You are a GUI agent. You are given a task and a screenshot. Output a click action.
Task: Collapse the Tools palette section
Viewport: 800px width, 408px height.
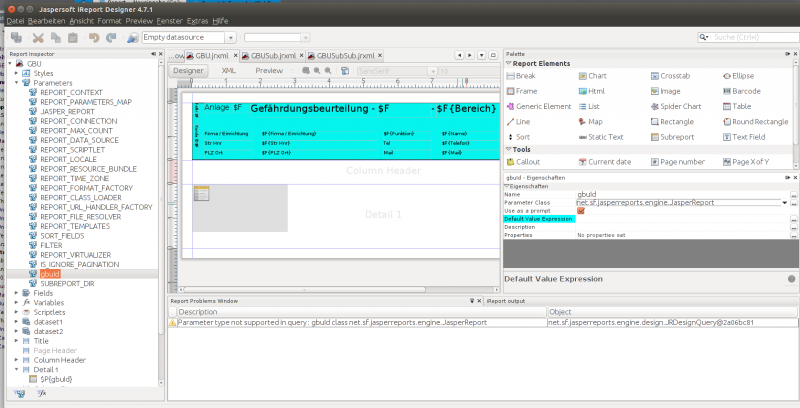pyautogui.click(x=508, y=149)
